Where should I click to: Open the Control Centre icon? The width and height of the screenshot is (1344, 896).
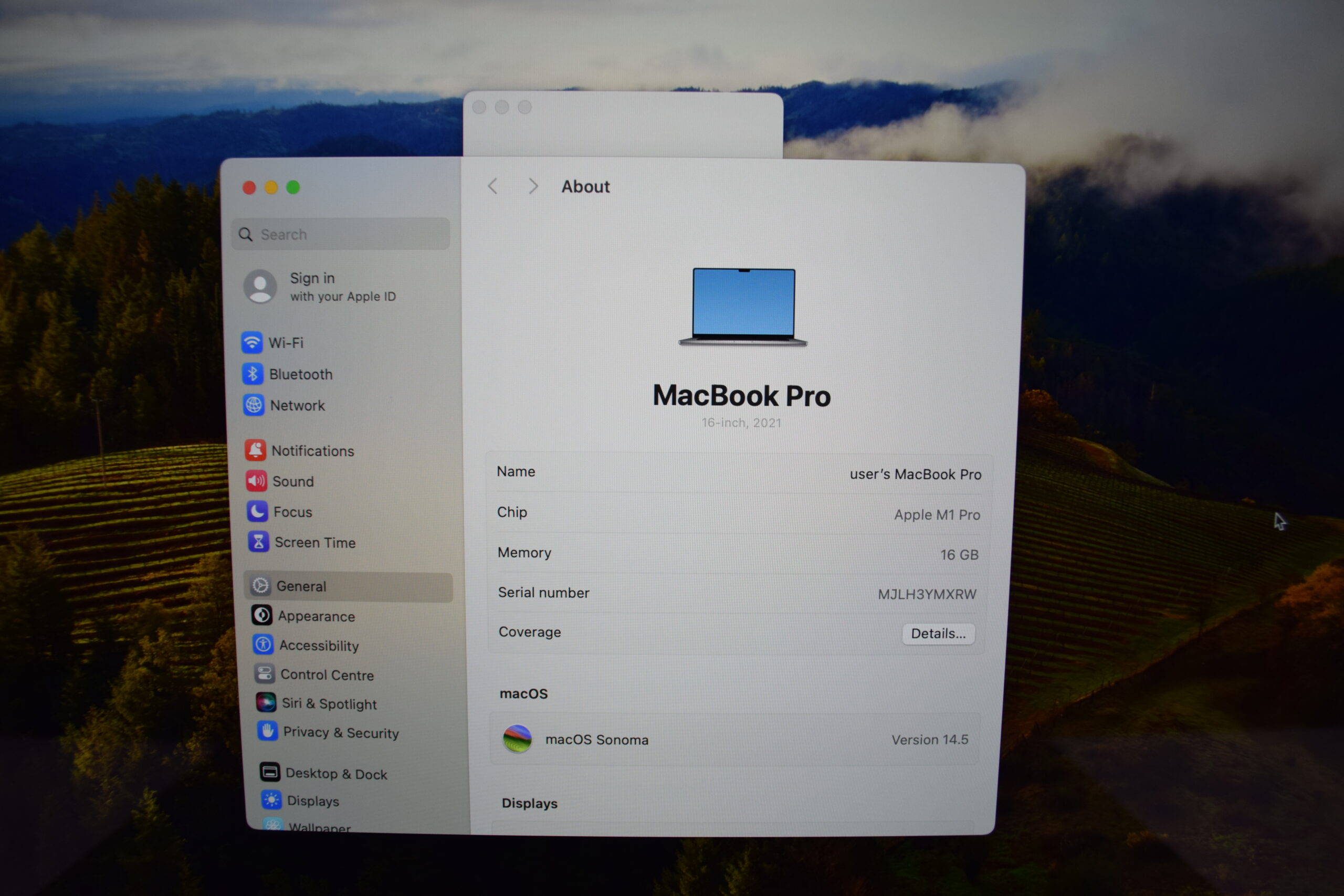coord(265,674)
